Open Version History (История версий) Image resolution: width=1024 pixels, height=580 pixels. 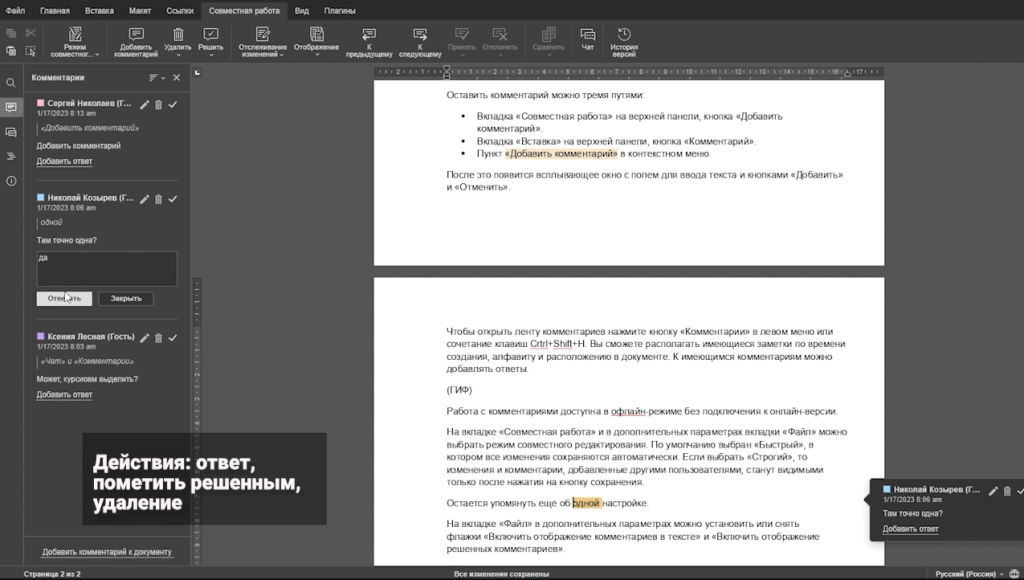624,35
